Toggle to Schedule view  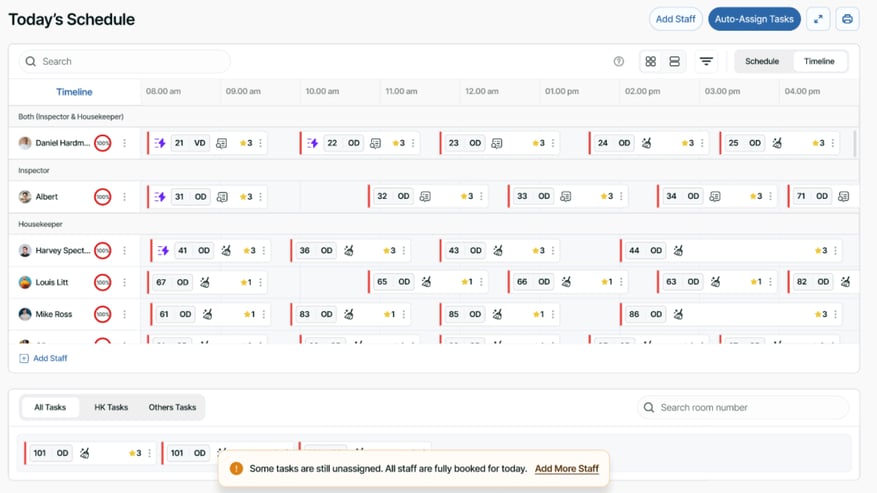tap(762, 62)
